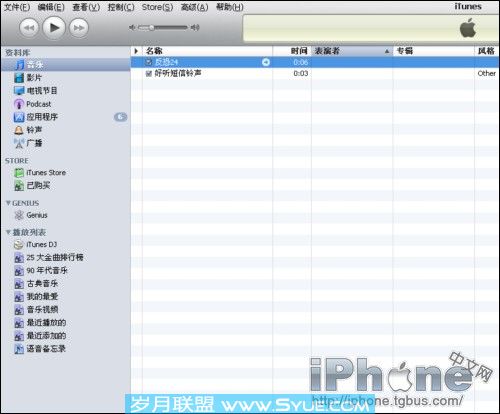Open the 查看(V) menu
This screenshot has height=414, width=500.
click(x=86, y=7)
